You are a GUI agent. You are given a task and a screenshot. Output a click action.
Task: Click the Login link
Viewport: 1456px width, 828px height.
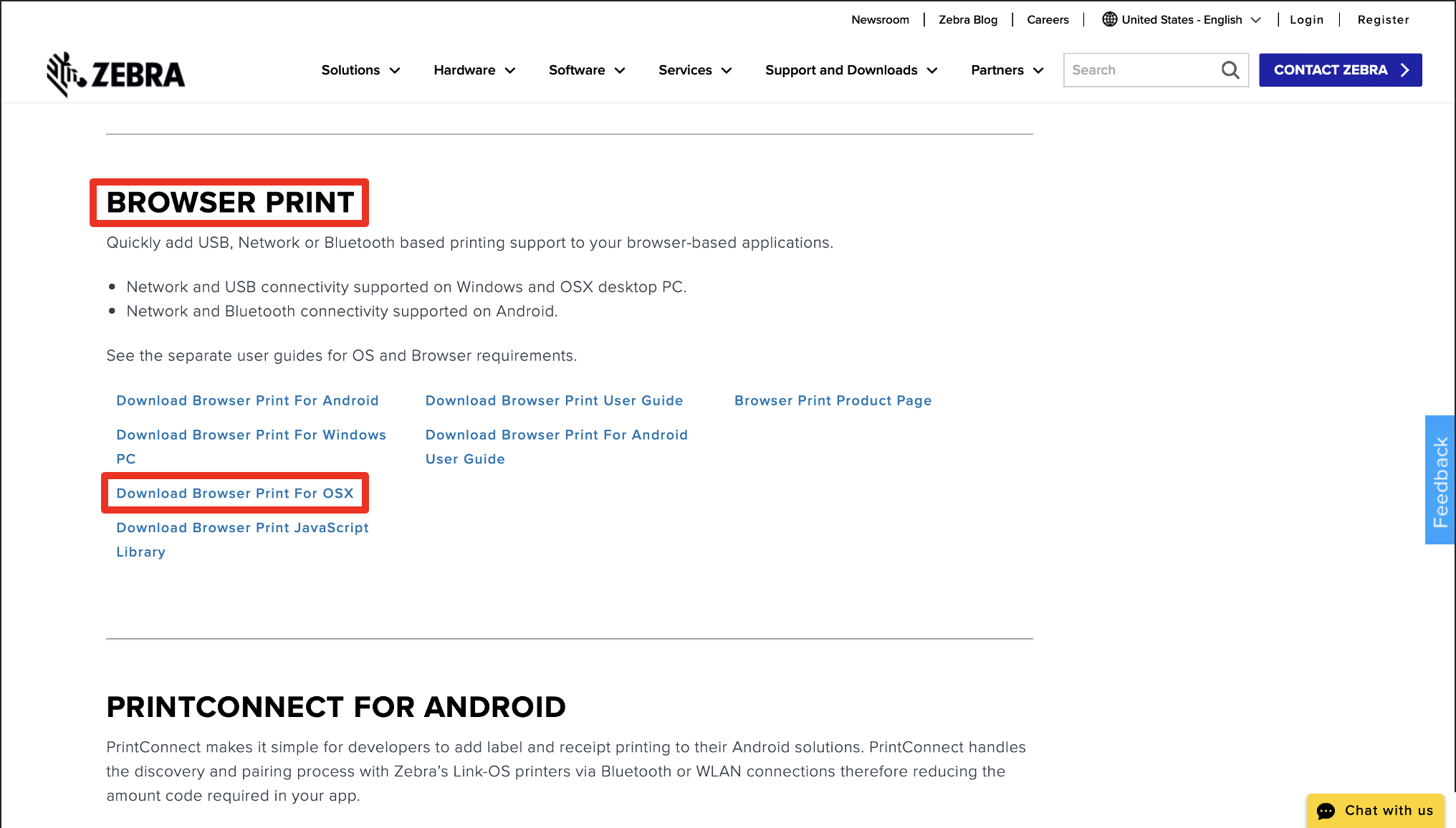coord(1306,19)
